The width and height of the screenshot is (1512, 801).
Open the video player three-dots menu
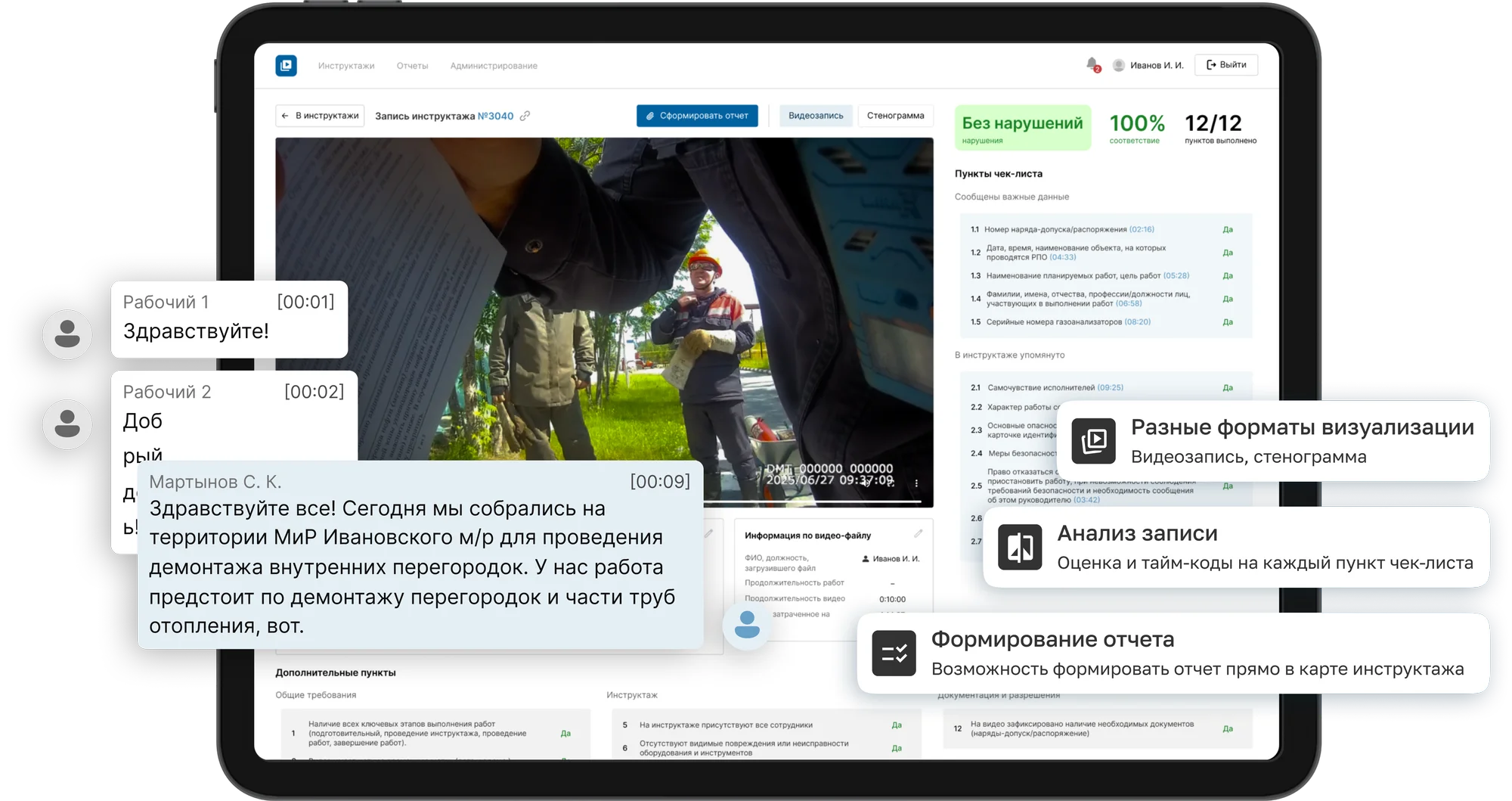[x=916, y=483]
